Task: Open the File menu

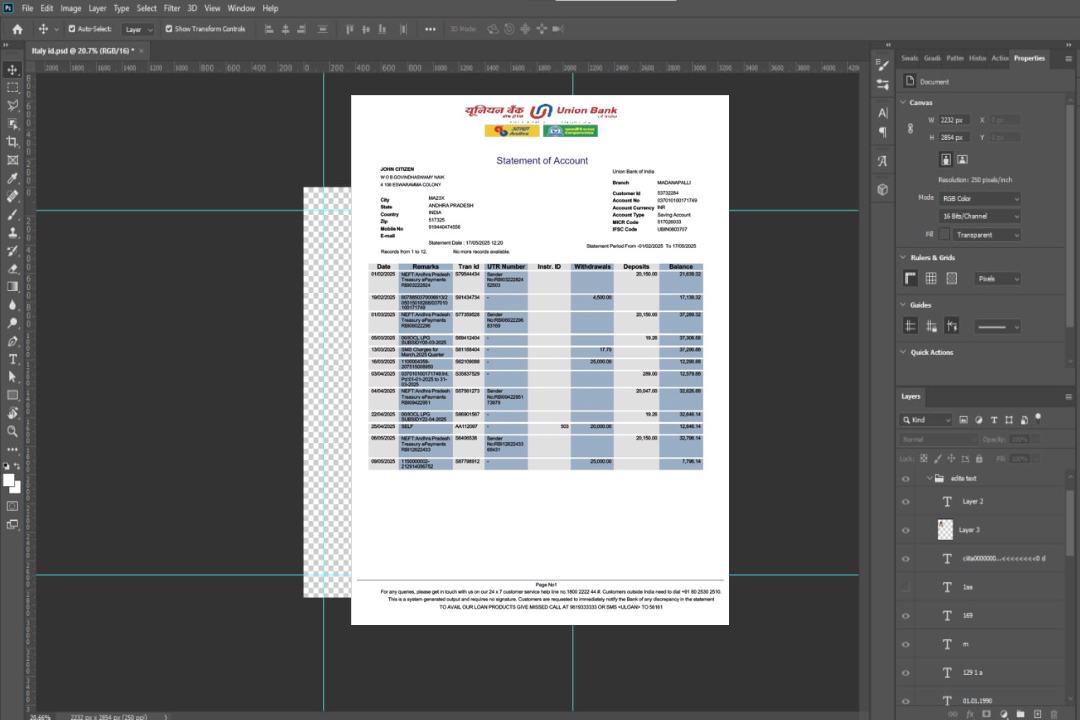Action: (28, 8)
